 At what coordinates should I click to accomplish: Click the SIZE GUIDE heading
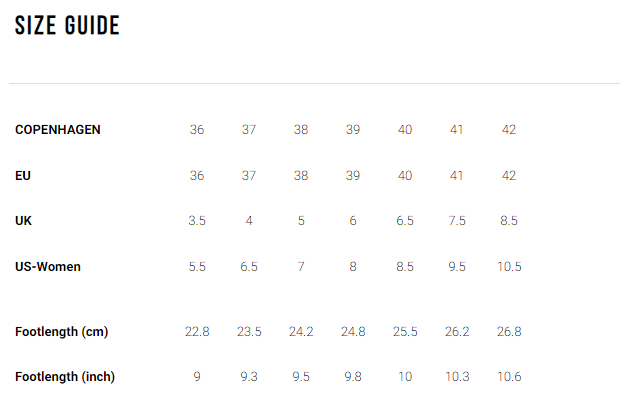point(67,25)
